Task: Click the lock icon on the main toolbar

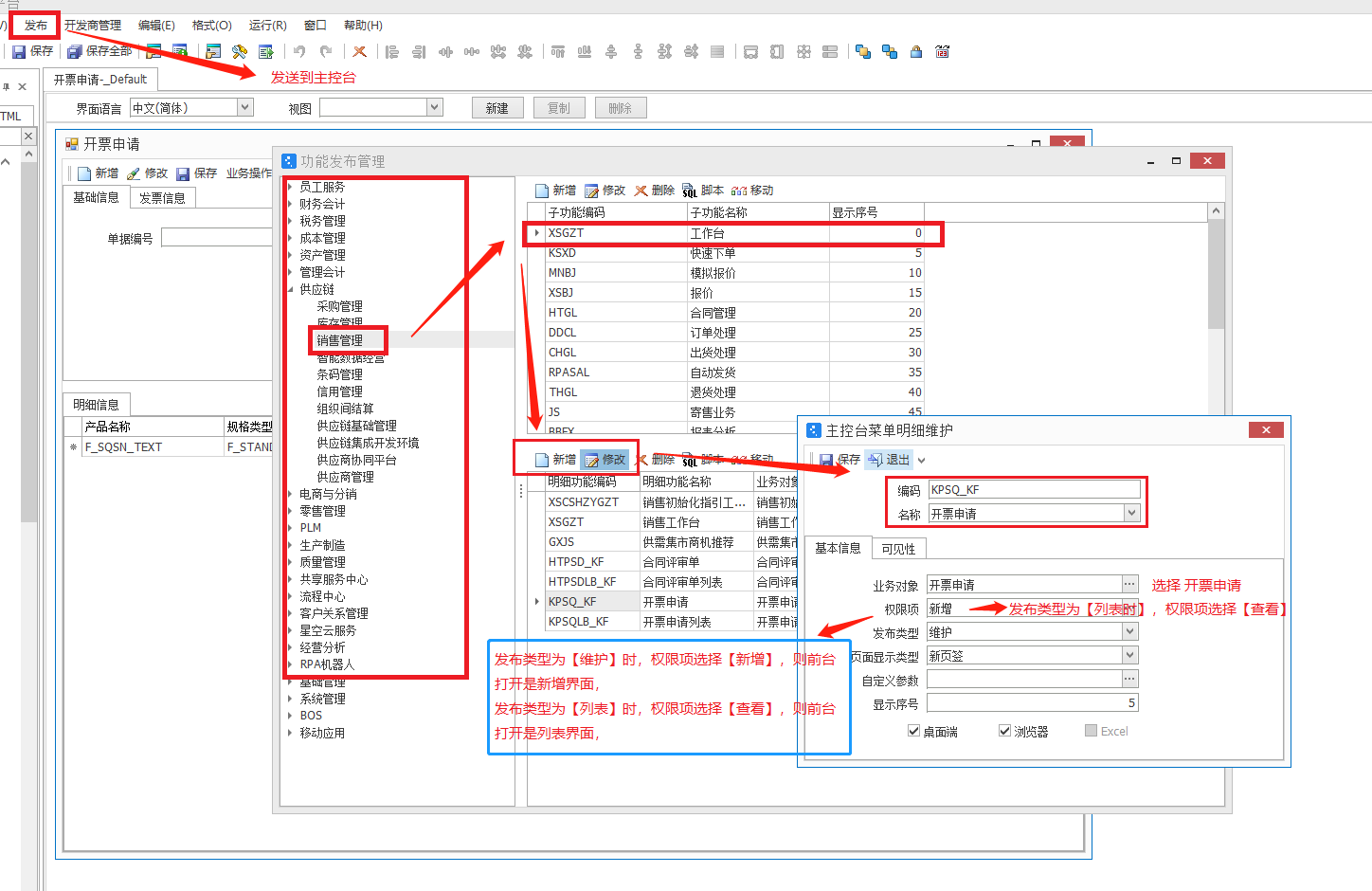Action: click(x=914, y=51)
